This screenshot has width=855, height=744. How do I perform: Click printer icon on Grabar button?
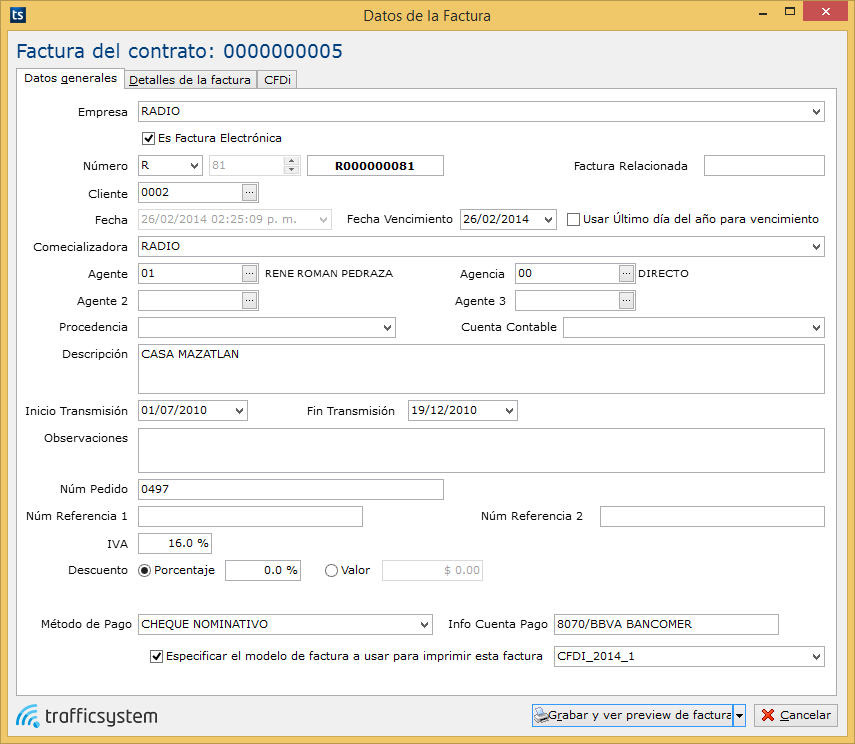click(541, 715)
